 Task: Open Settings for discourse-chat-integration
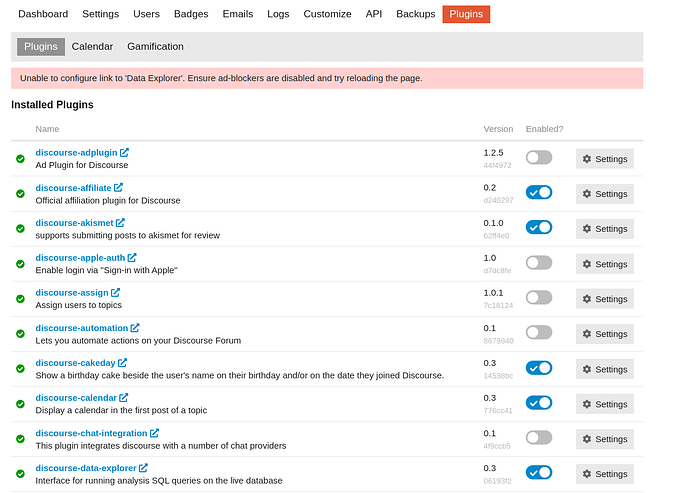point(605,439)
